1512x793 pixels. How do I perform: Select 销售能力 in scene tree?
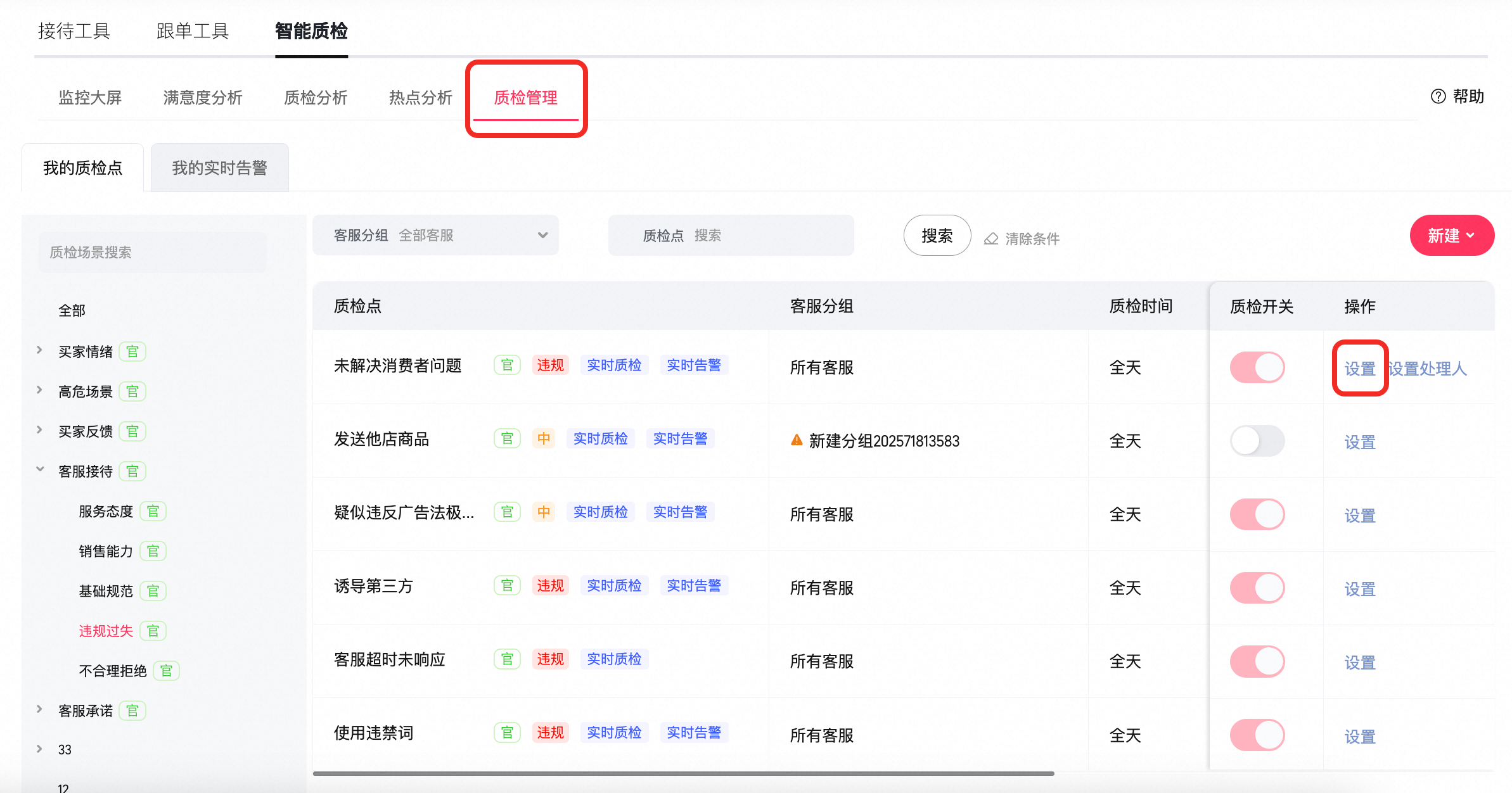[x=106, y=551]
